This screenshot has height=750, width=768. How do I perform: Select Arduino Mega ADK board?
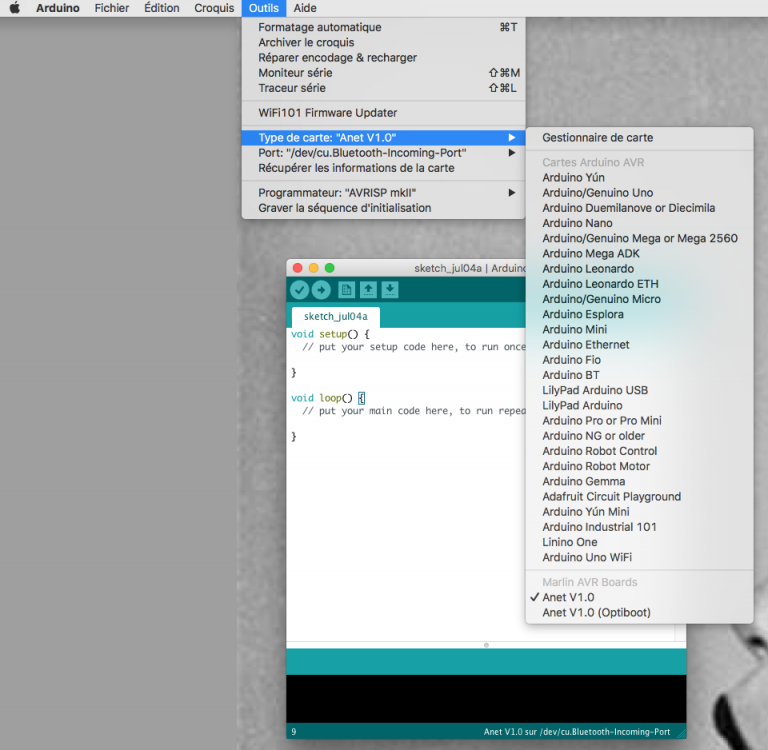pyautogui.click(x=639, y=253)
